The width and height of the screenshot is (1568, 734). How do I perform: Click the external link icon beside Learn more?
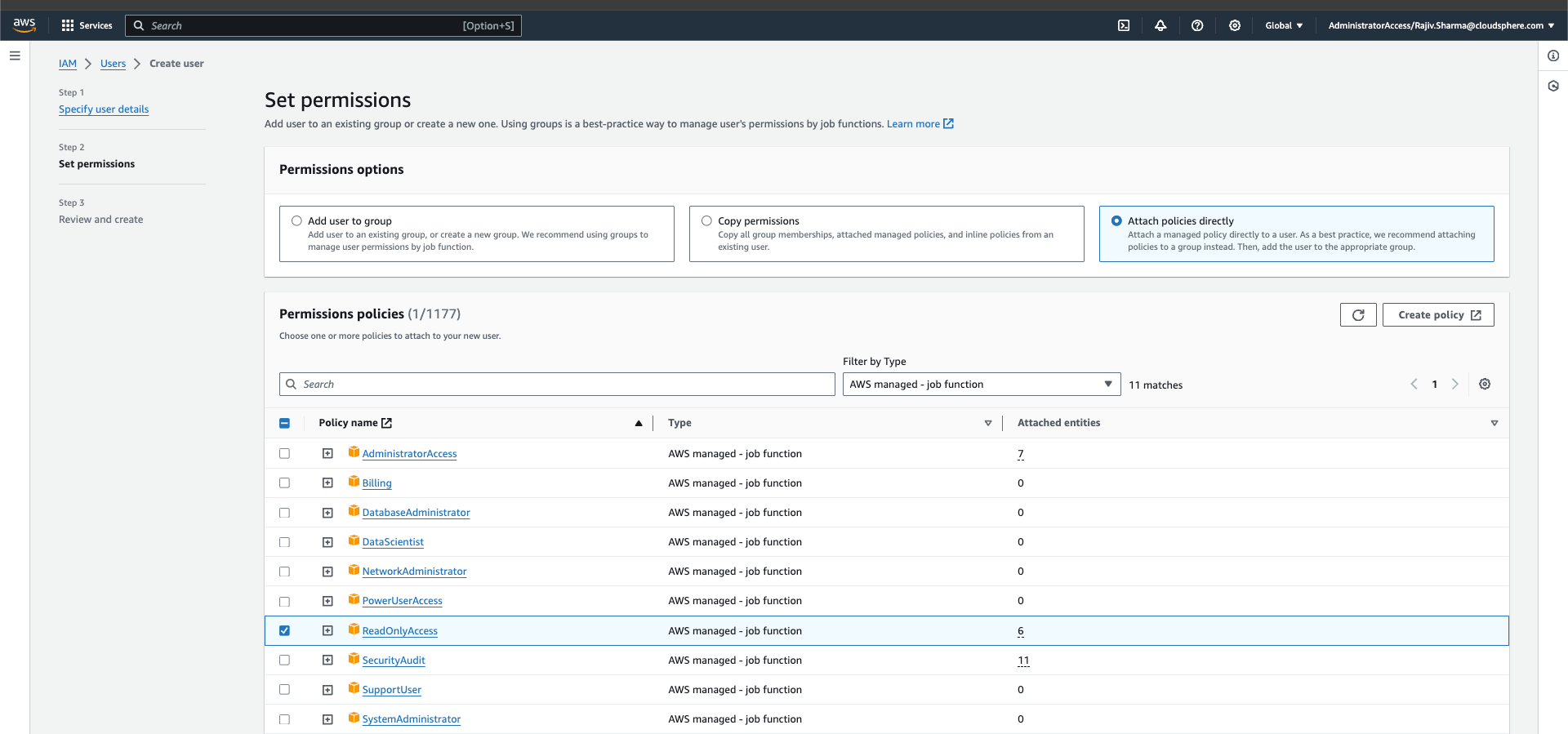coord(948,124)
